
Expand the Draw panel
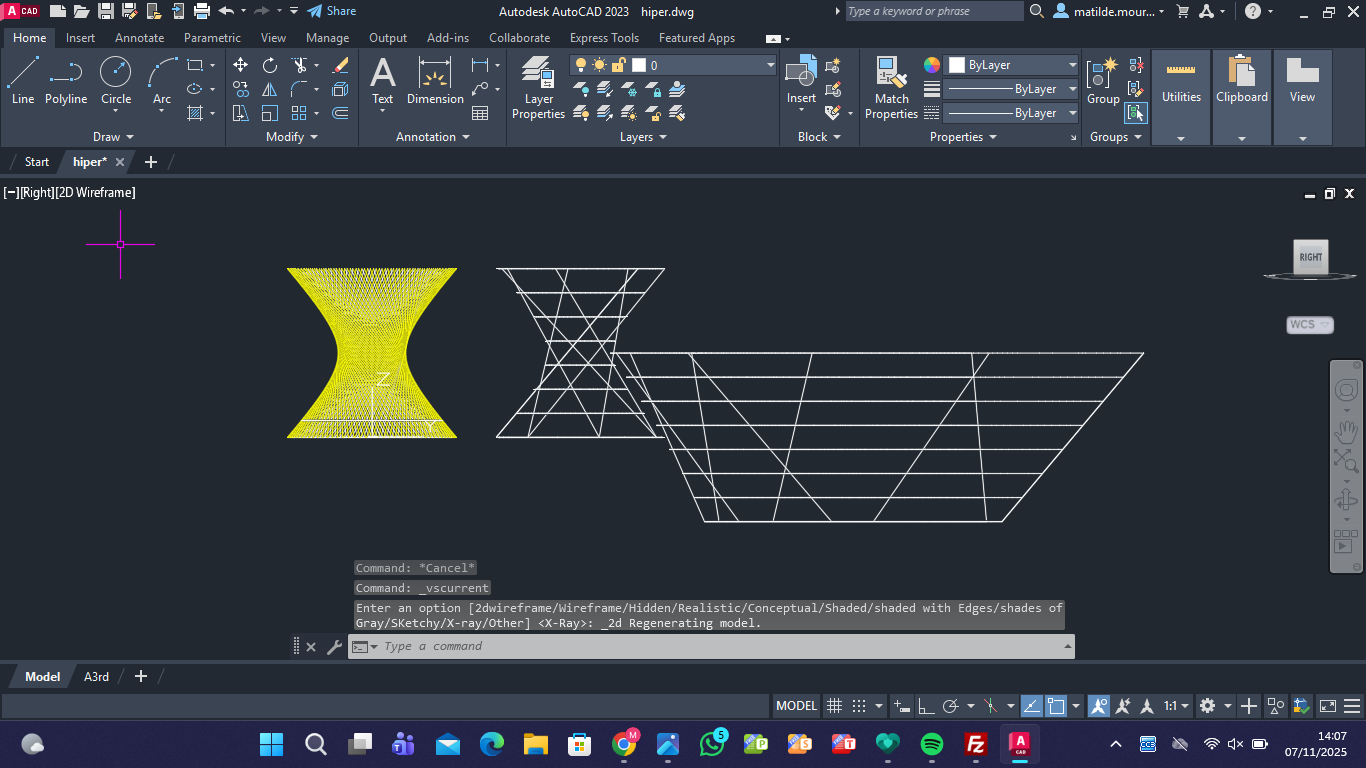click(113, 137)
